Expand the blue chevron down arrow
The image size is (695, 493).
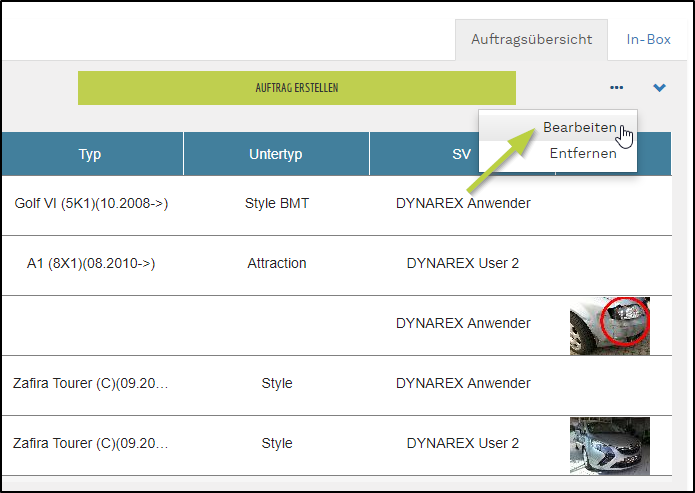659,88
